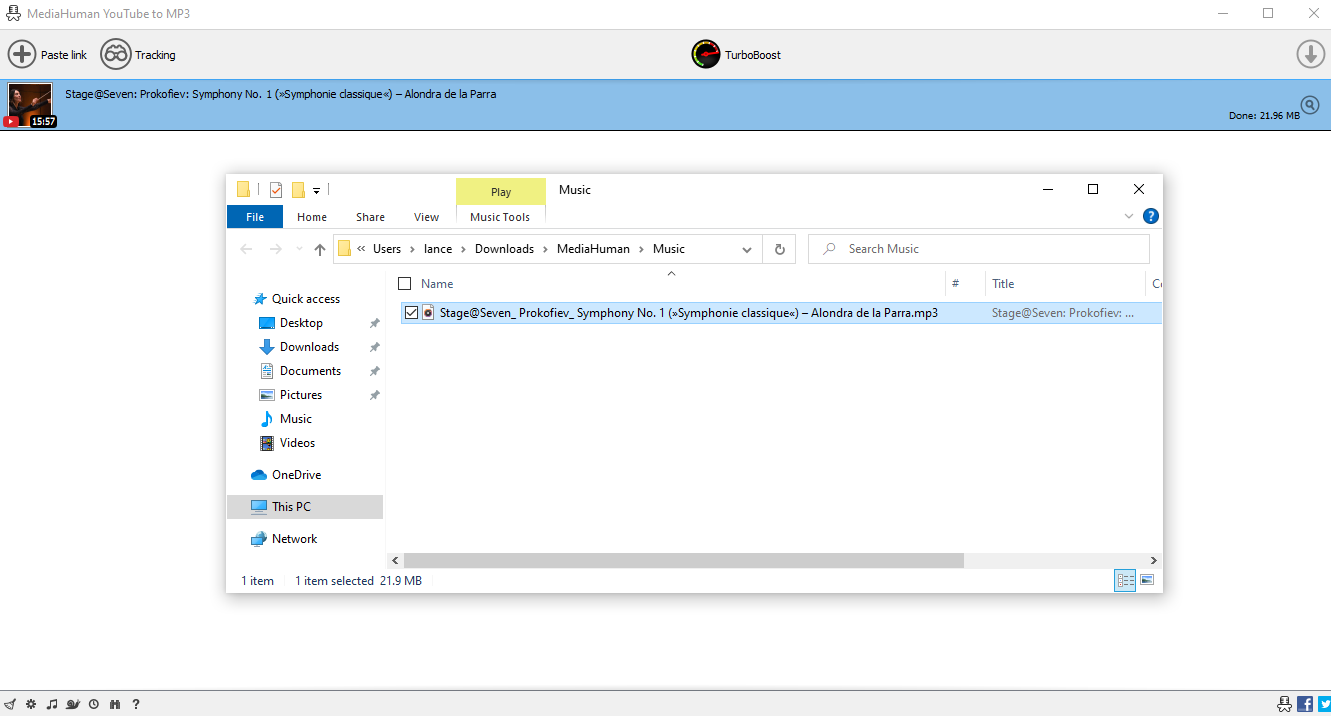The height and width of the screenshot is (716, 1331).
Task: Click the Refresh button in Explorer
Action: tap(780, 249)
